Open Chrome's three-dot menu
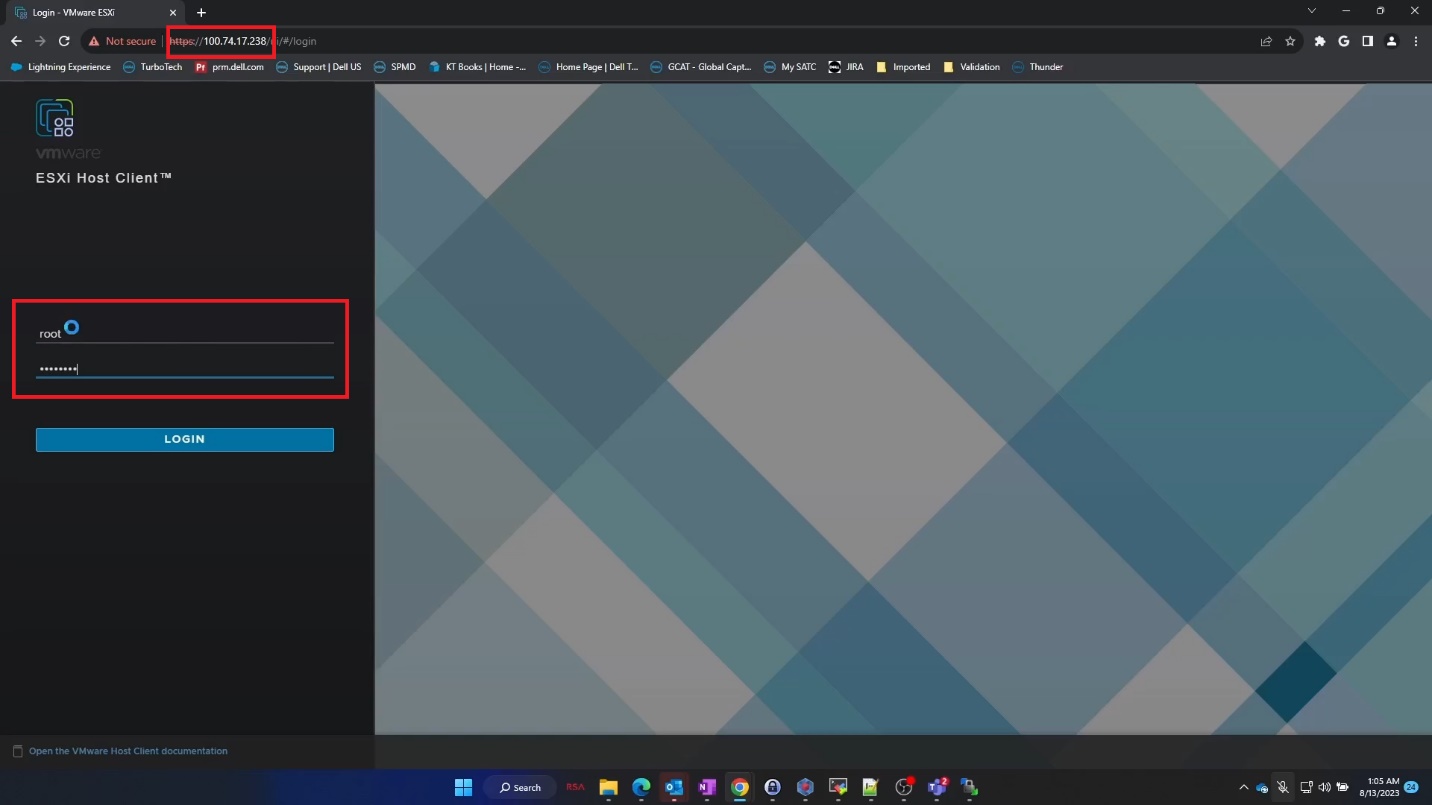 click(1417, 41)
